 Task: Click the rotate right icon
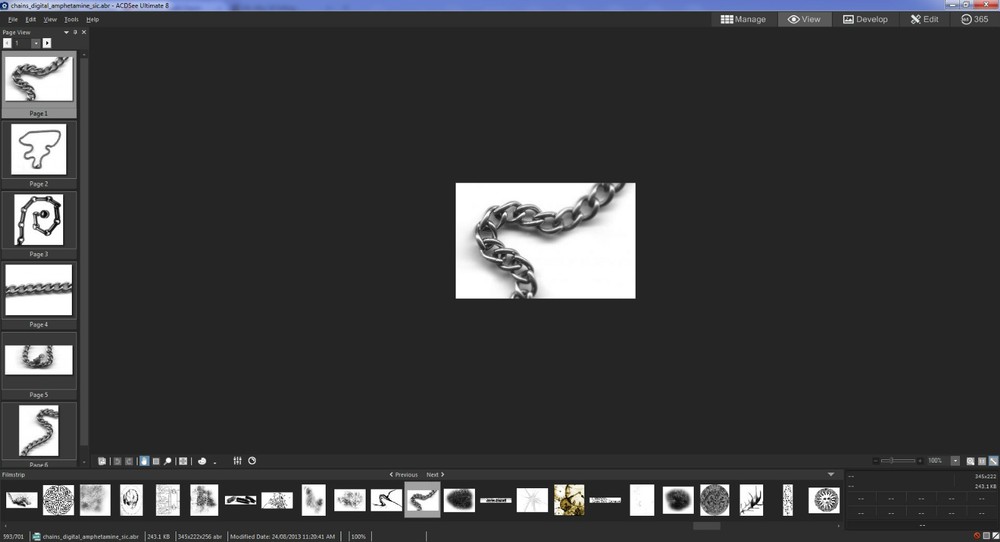click(129, 461)
